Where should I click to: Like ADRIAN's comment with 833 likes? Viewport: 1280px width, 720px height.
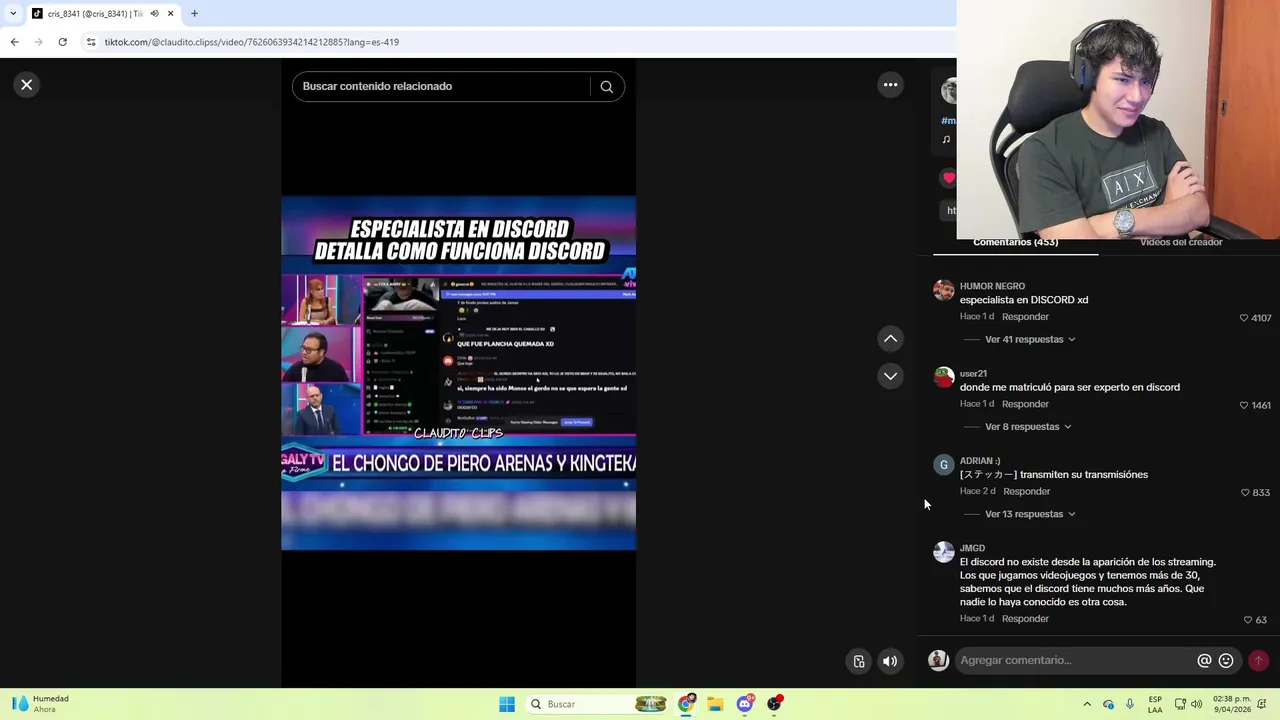(x=1245, y=493)
